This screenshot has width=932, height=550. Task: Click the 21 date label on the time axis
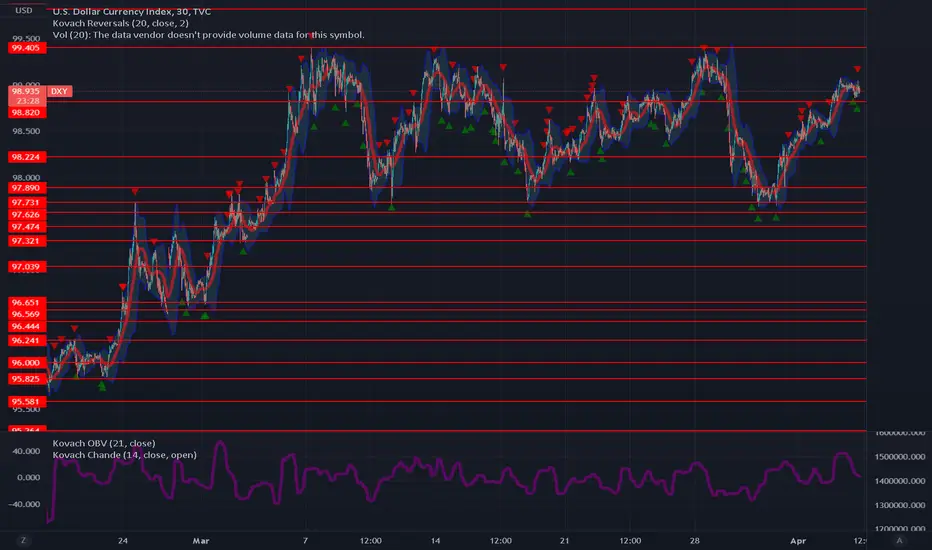pyautogui.click(x=564, y=540)
